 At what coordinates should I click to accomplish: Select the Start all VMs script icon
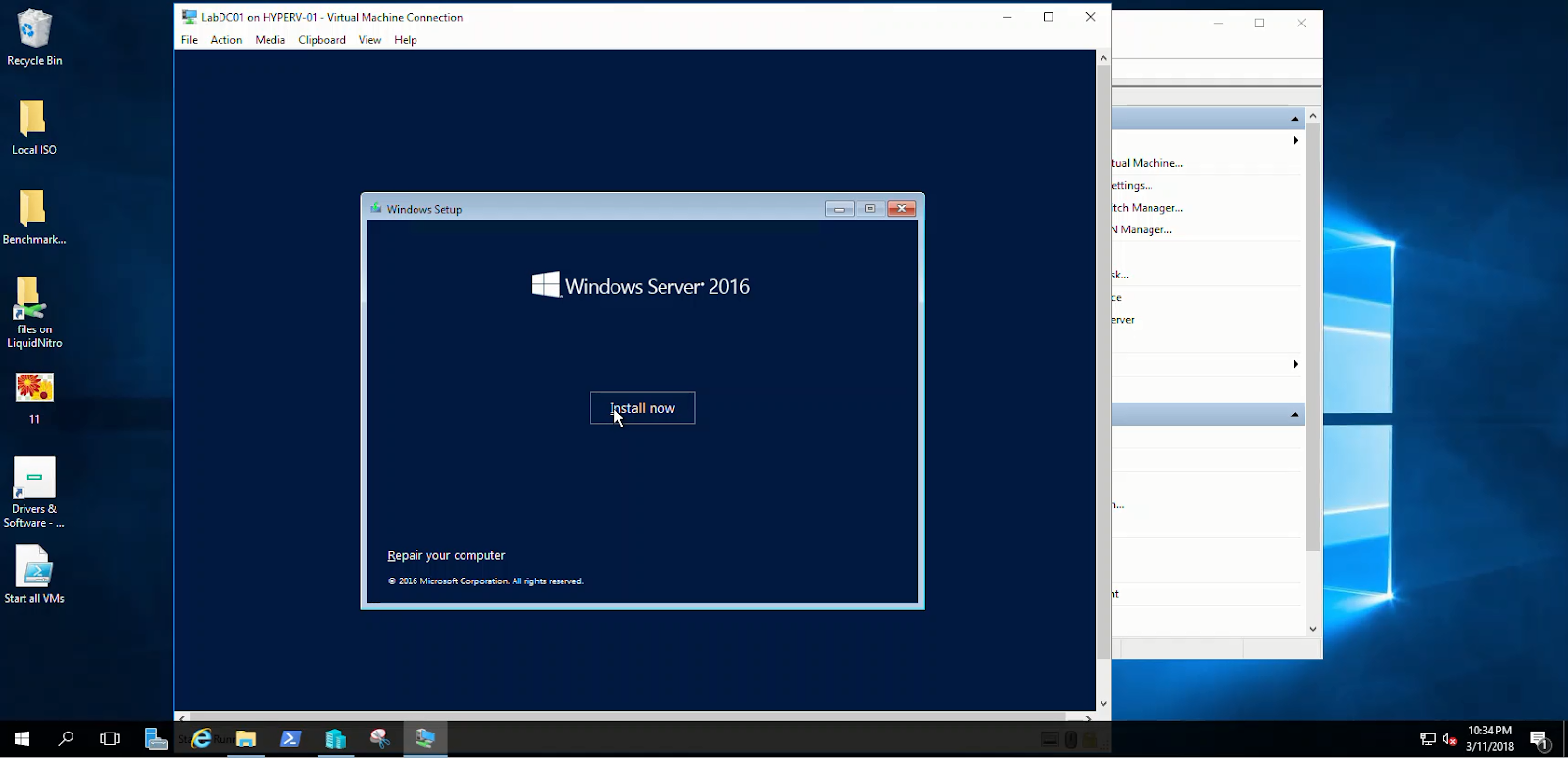[34, 576]
